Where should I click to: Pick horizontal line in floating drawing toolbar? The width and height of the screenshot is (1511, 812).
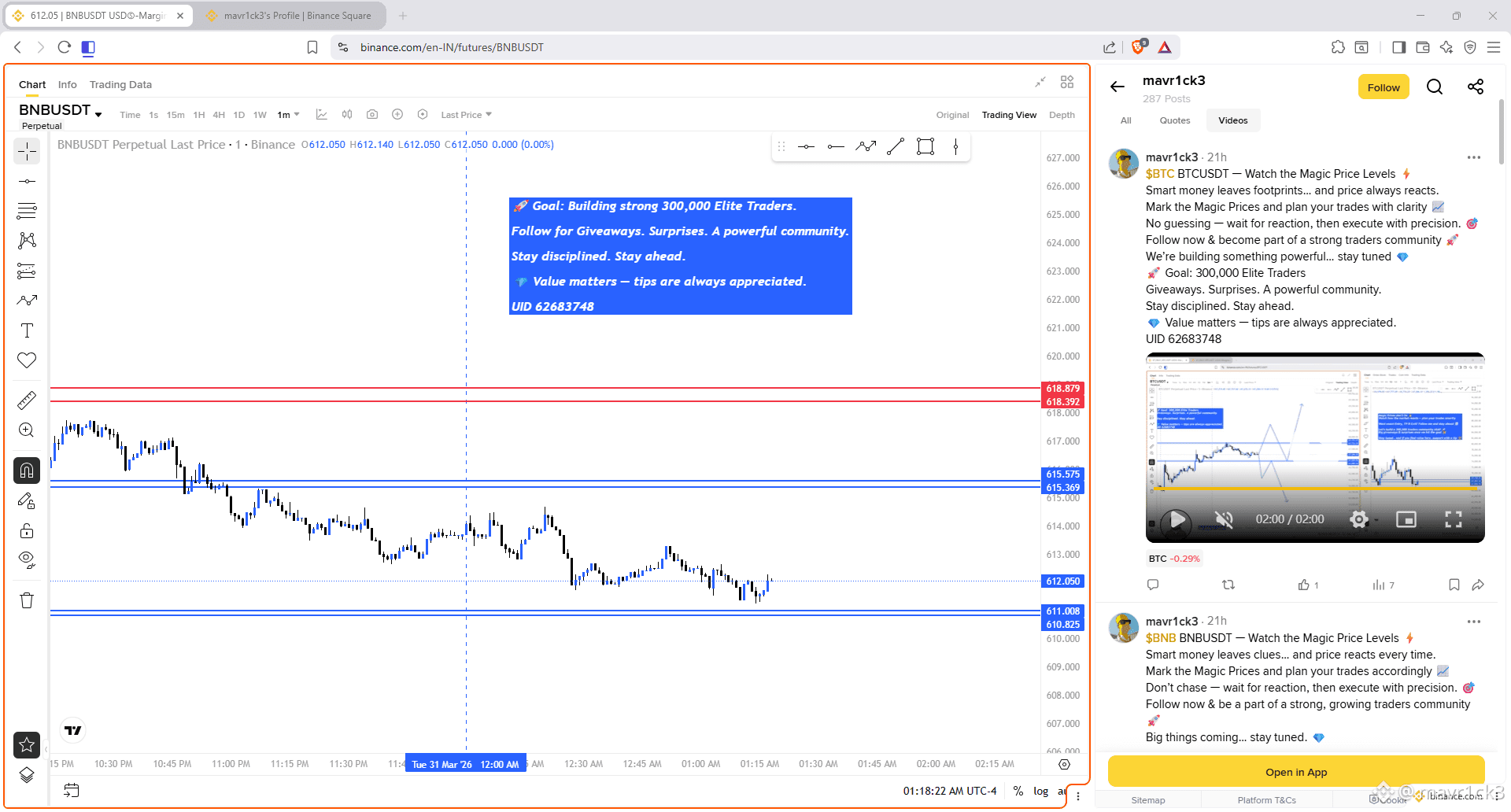(x=806, y=146)
